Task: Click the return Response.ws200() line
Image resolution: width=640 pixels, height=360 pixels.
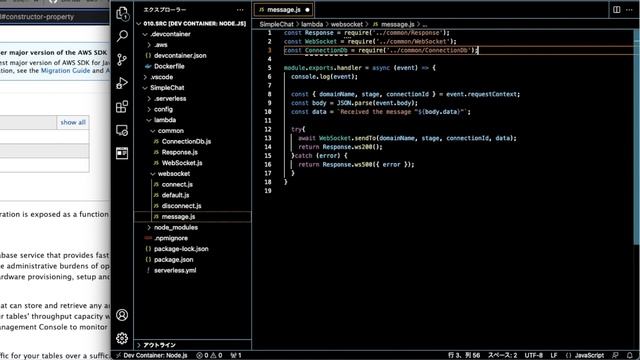Action: (x=340, y=147)
